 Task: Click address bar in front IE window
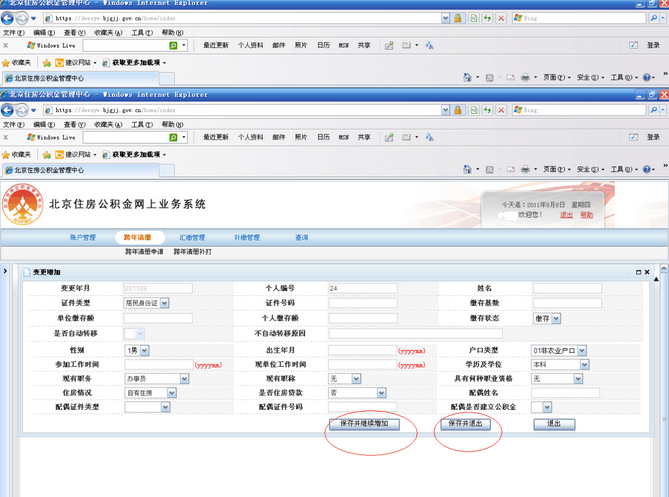tap(242, 110)
